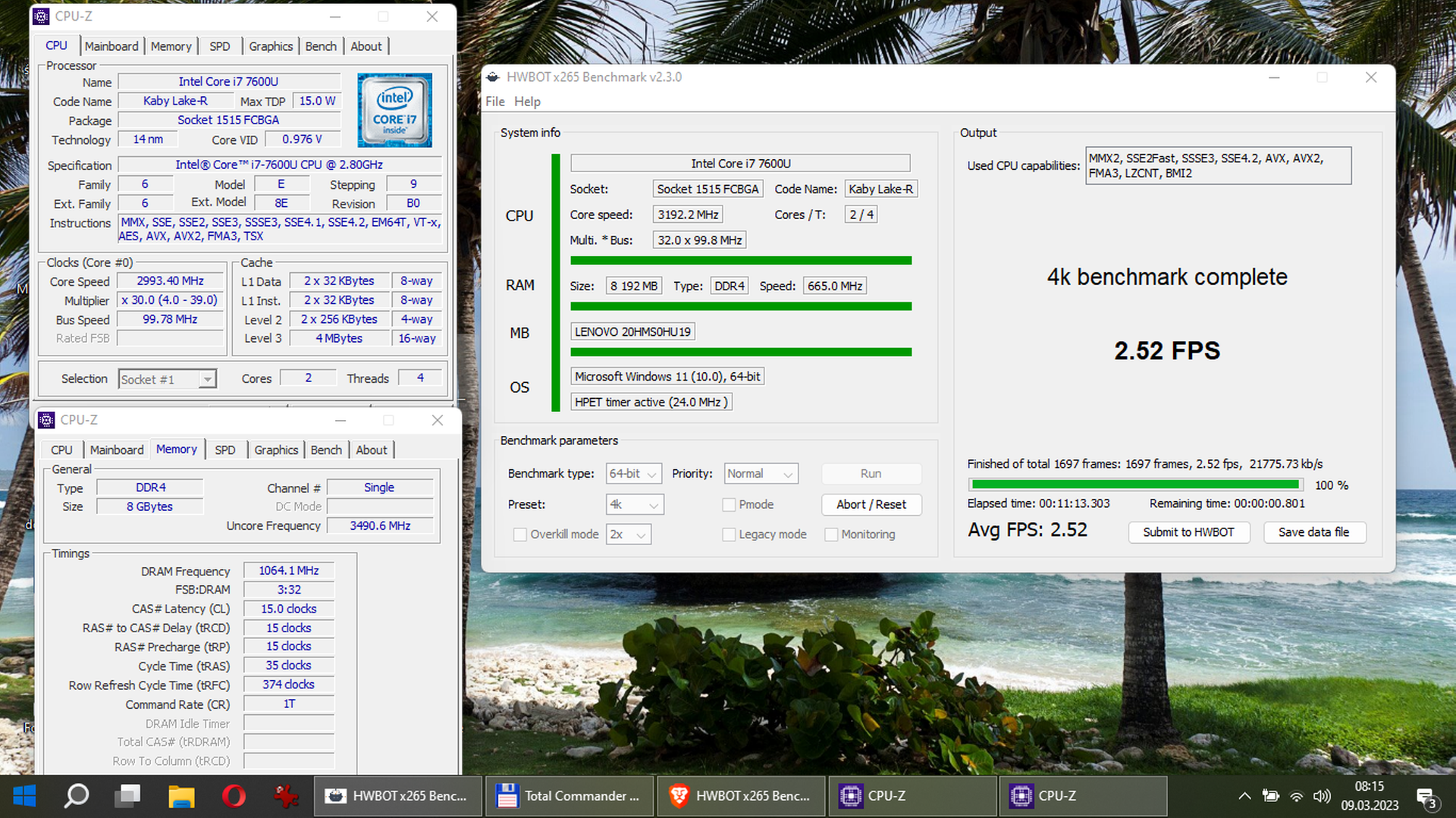Image resolution: width=1456 pixels, height=818 pixels.
Task: Click the Uncore Frequency value
Action: [380, 526]
